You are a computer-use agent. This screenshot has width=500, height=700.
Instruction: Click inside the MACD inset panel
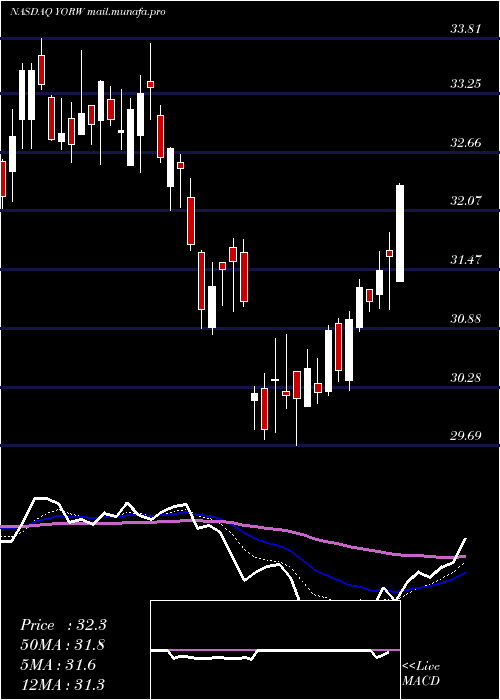[x=275, y=650]
